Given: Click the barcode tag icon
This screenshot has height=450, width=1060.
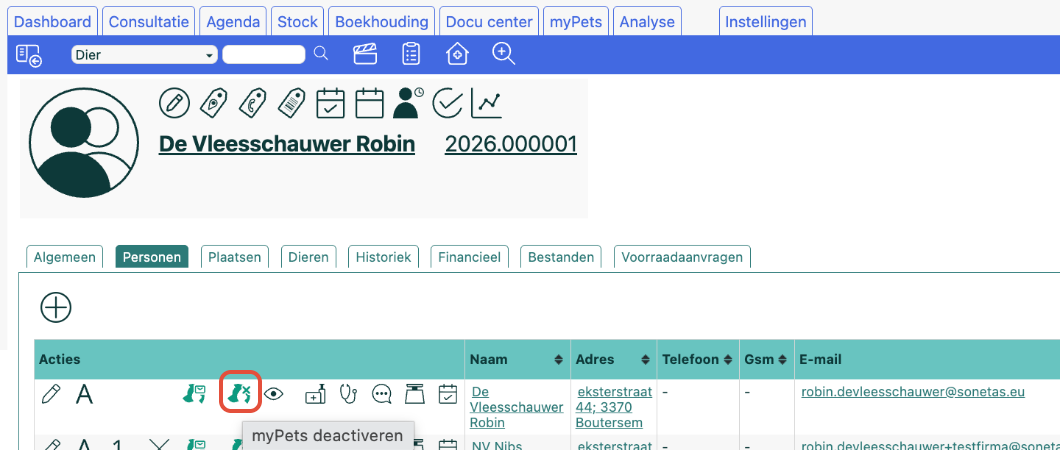Looking at the screenshot, I should point(291,103).
